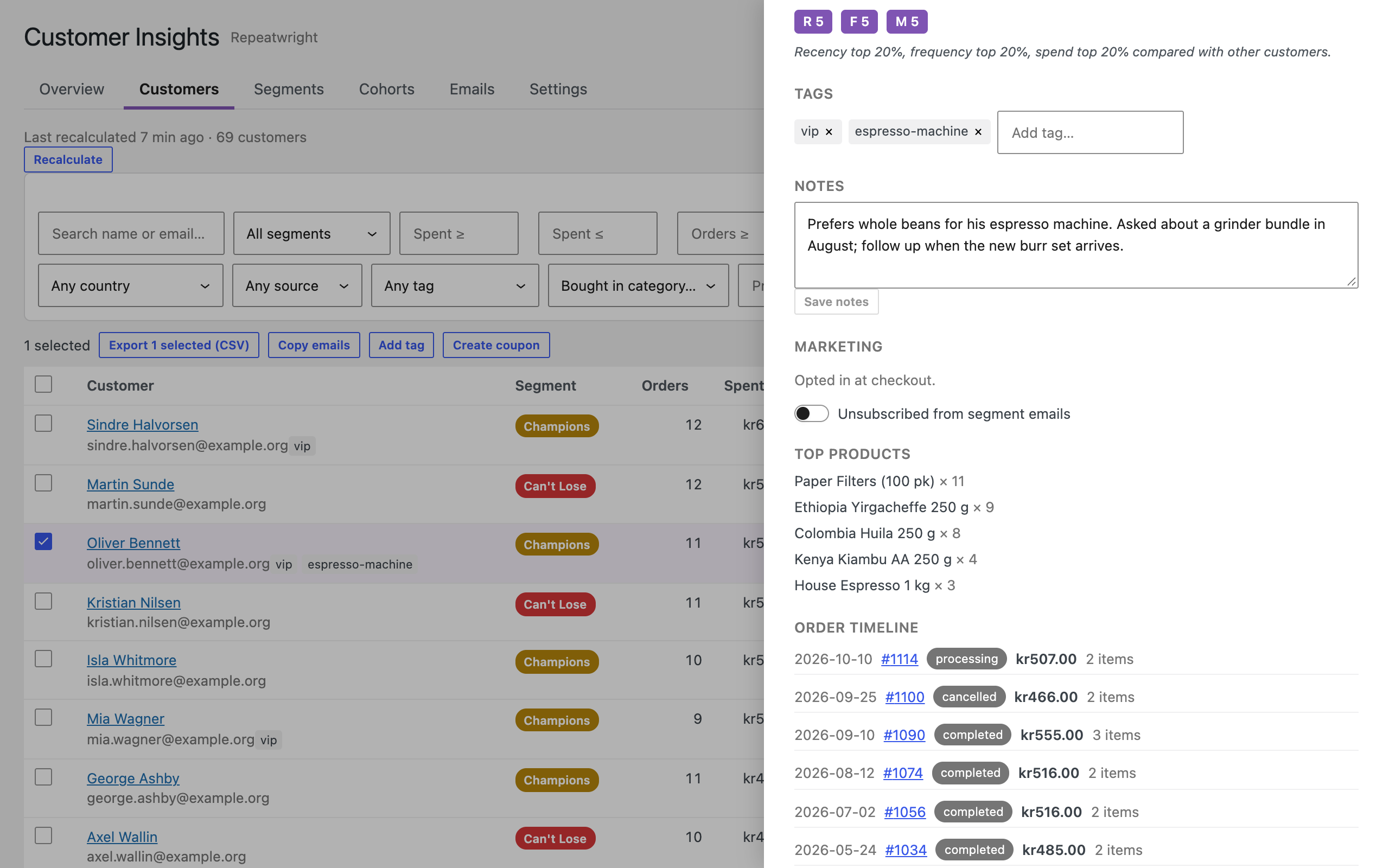Screen dimensions: 1389x868
Task: Tick Isla Whitmore row checkbox
Action: [43, 659]
